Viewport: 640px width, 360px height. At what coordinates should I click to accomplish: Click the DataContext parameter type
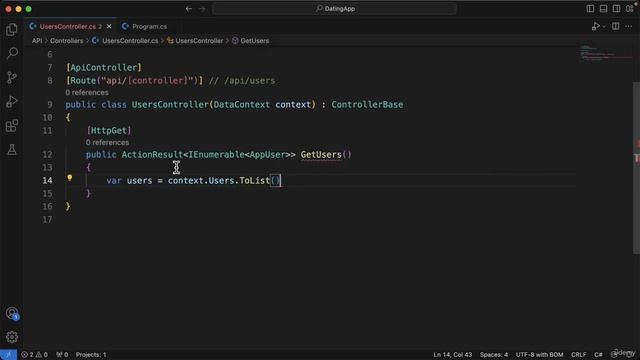(242, 104)
